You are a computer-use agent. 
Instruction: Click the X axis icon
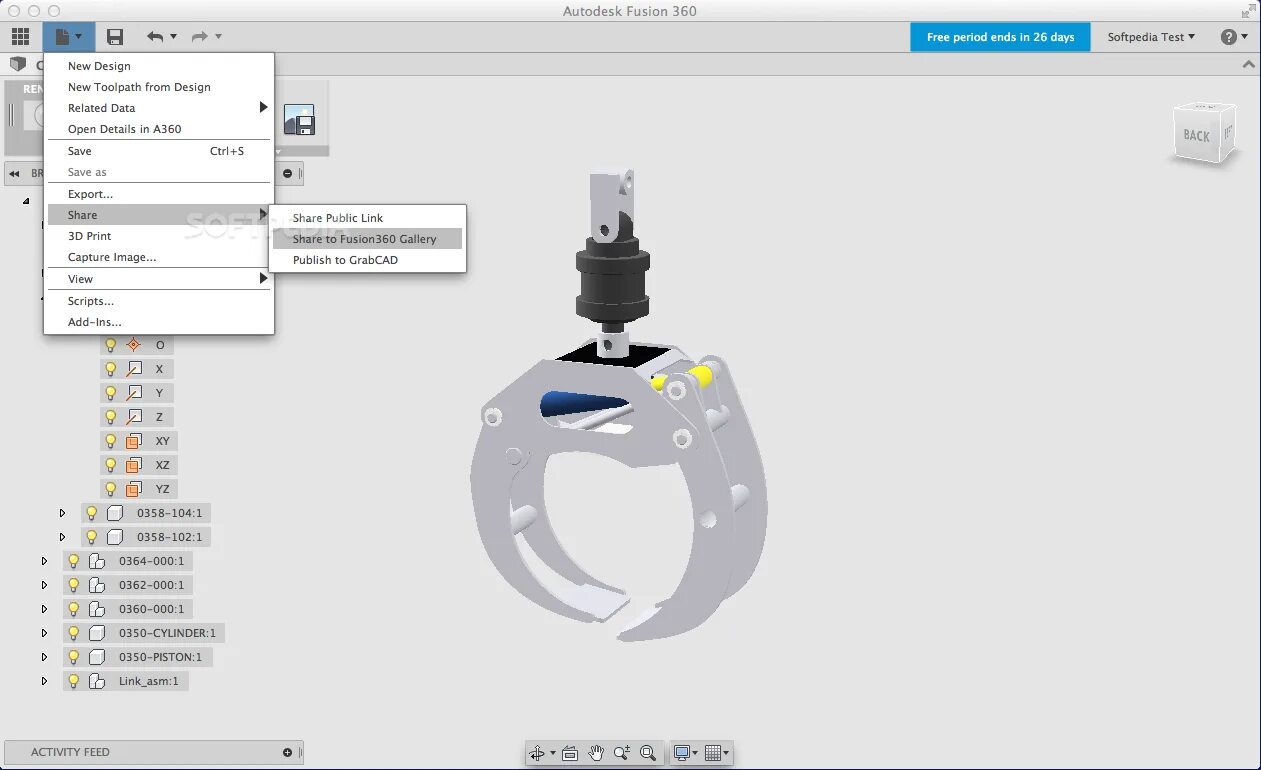coord(134,369)
